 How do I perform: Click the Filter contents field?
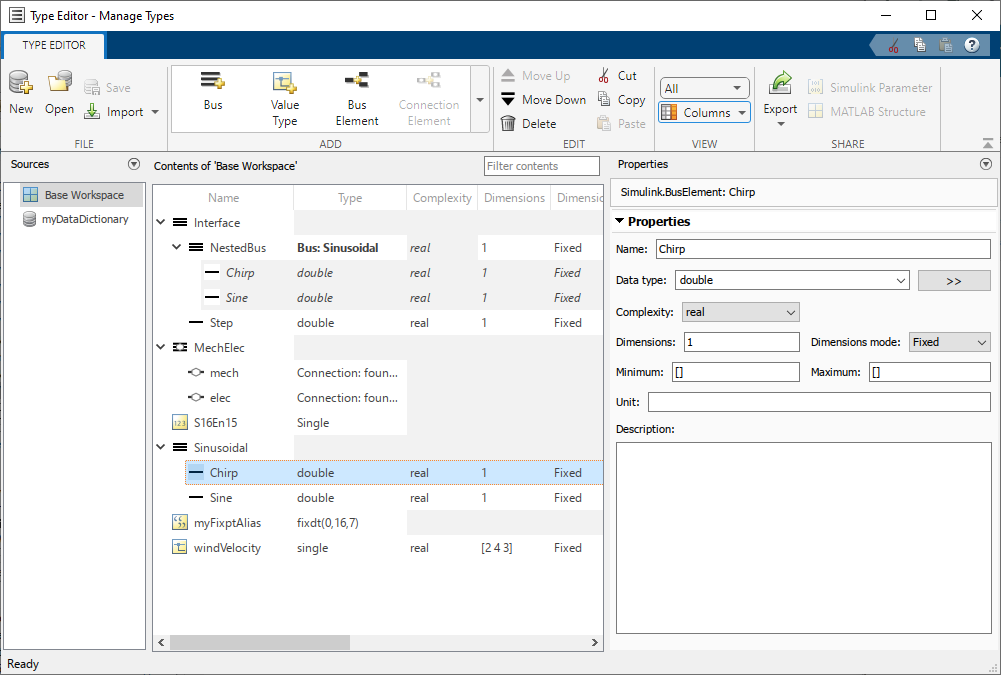tap(541, 166)
